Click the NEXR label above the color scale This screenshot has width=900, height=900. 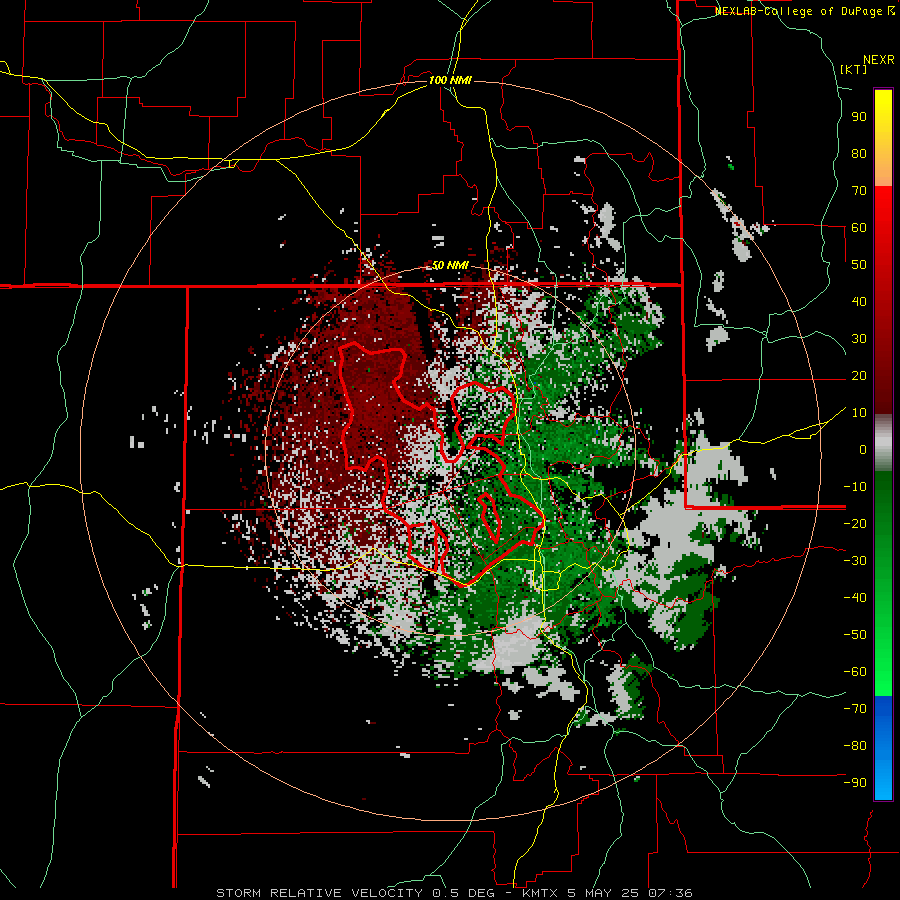pos(878,60)
